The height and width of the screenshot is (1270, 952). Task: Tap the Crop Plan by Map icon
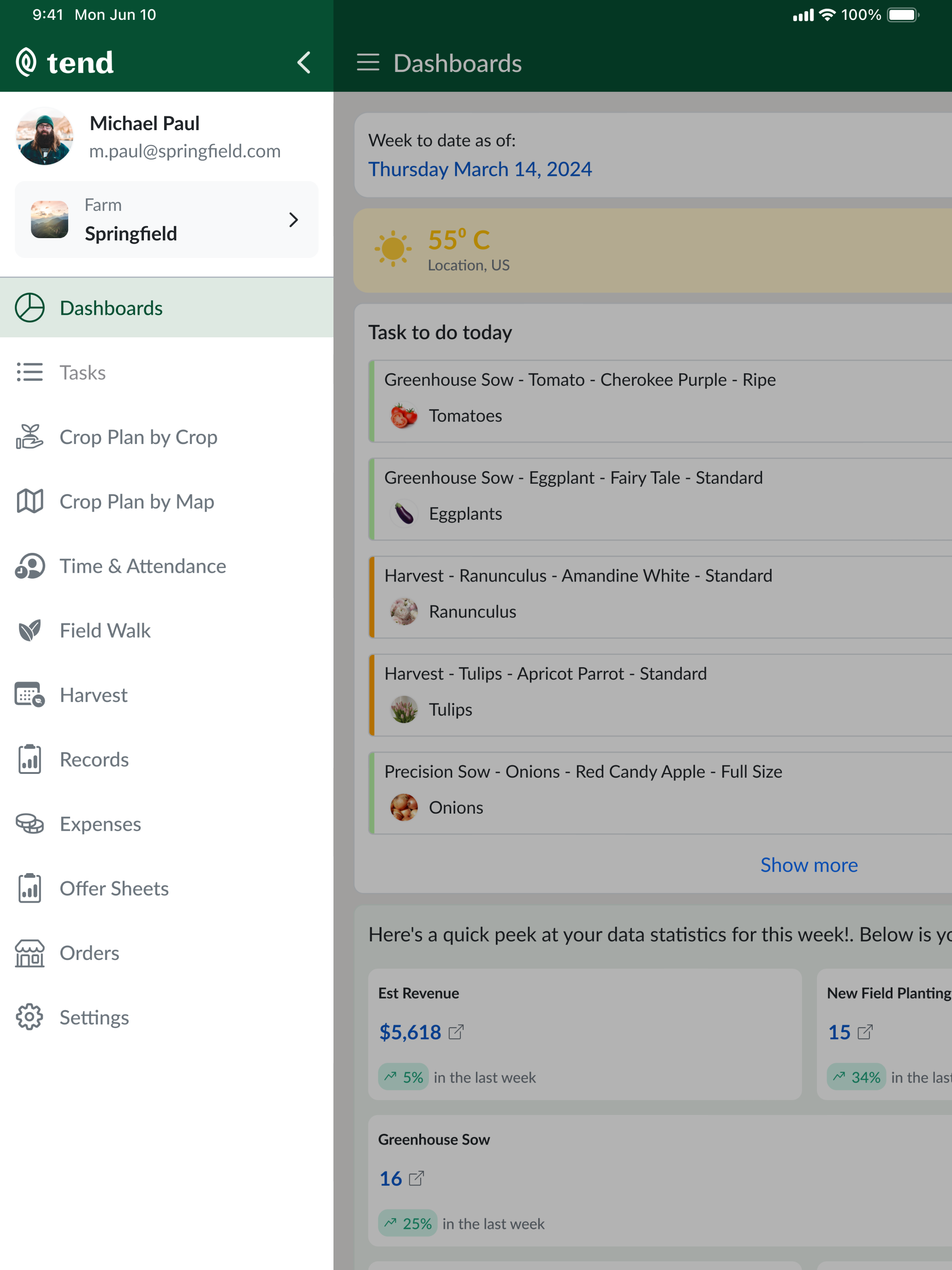click(30, 501)
